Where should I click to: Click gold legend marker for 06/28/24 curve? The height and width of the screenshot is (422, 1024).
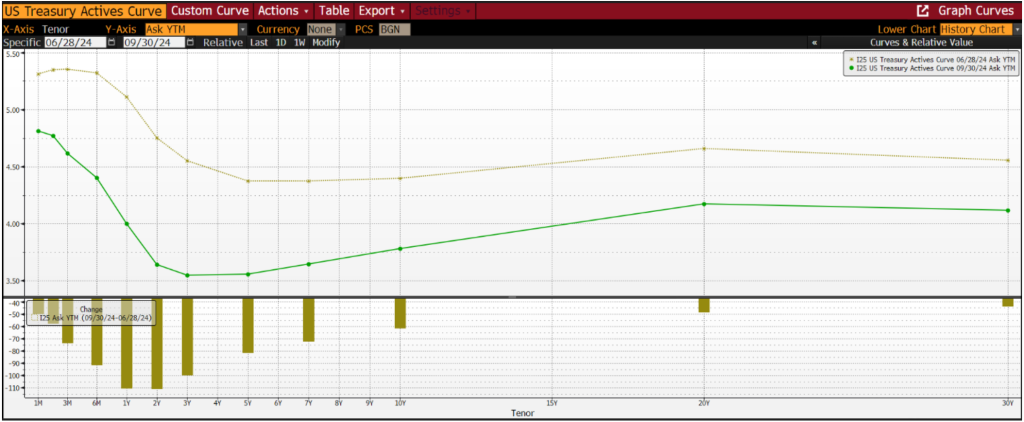tap(852, 59)
